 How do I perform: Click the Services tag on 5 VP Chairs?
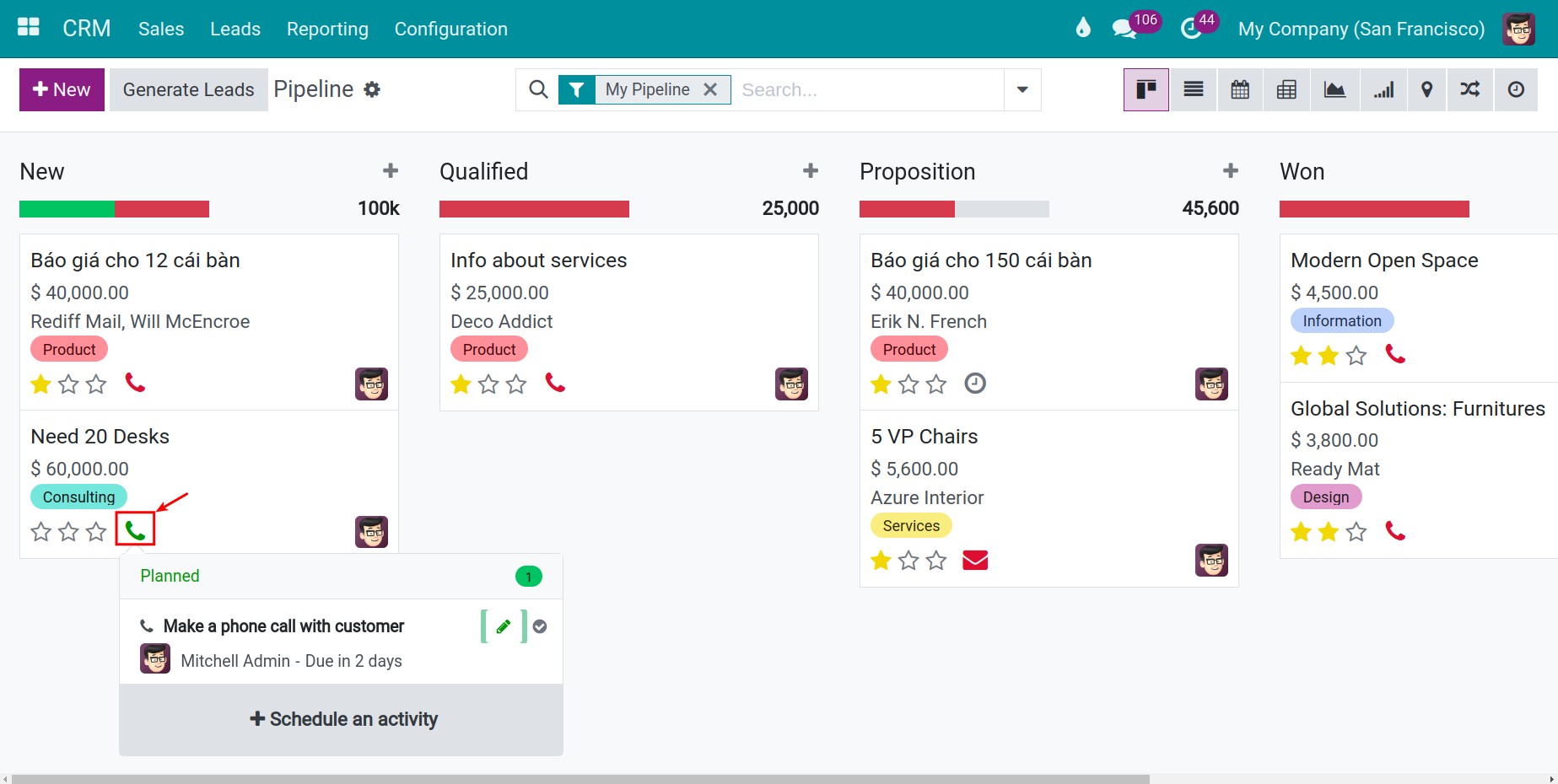click(911, 525)
